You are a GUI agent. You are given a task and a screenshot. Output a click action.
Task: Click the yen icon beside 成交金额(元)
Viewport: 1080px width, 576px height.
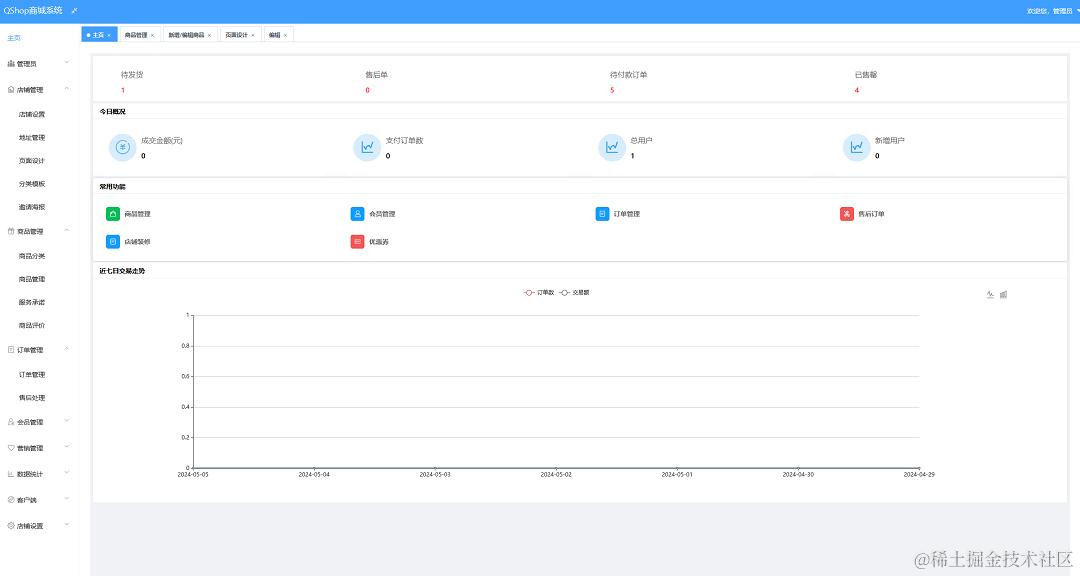point(123,147)
